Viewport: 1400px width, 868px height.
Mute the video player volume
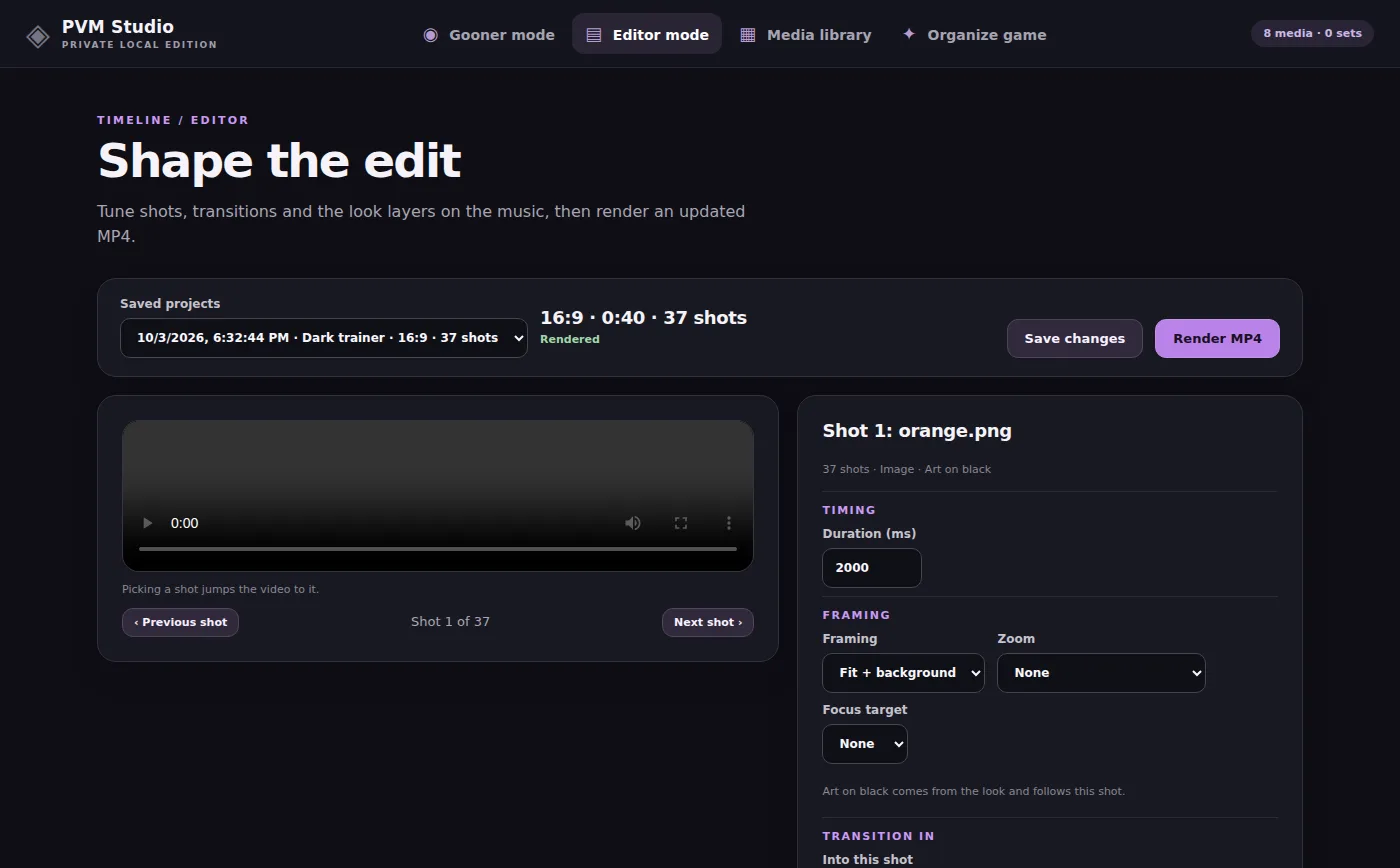(x=633, y=523)
